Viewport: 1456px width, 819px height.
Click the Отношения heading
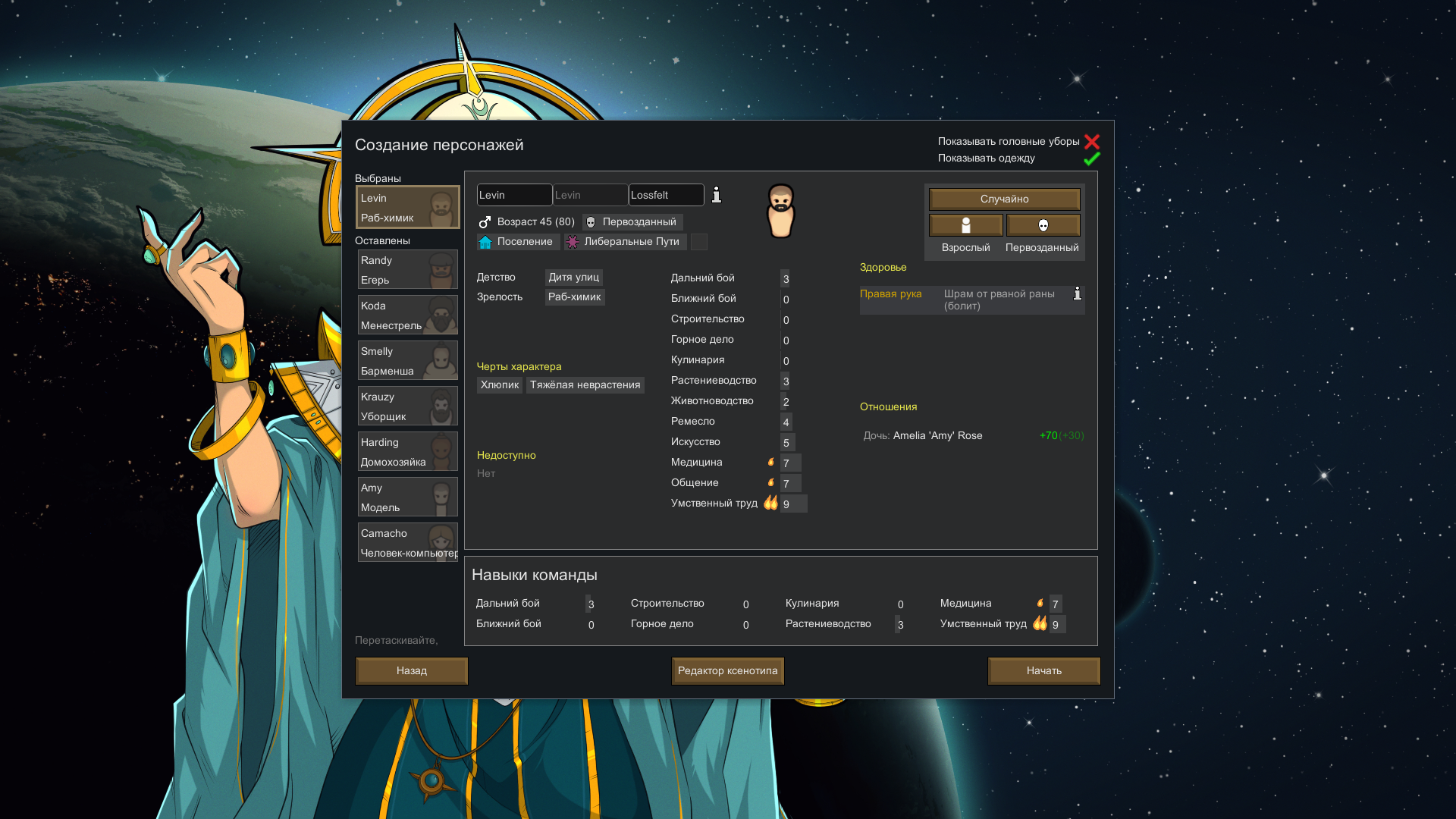pos(889,407)
